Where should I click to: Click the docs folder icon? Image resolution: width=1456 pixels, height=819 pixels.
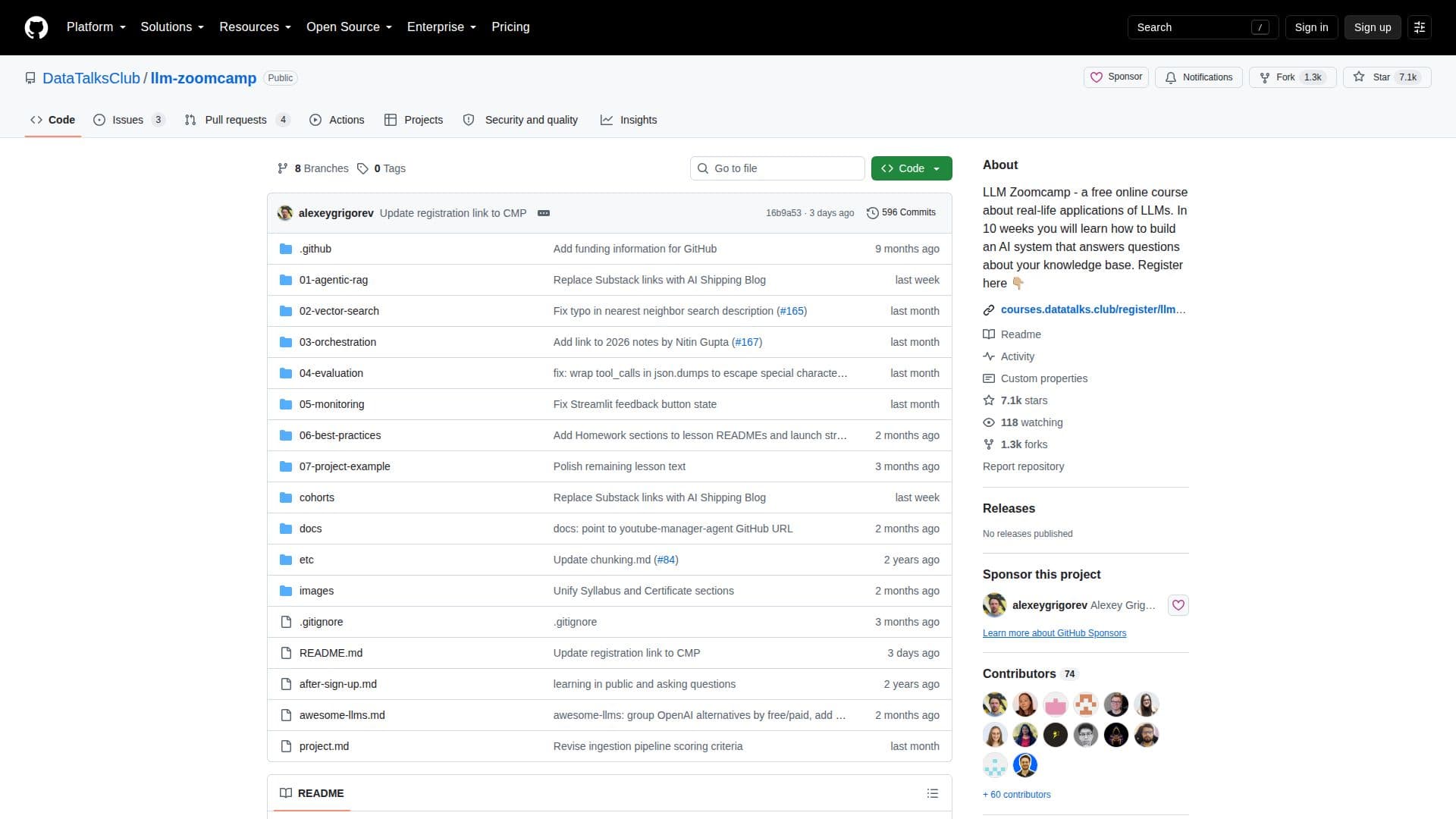286,529
